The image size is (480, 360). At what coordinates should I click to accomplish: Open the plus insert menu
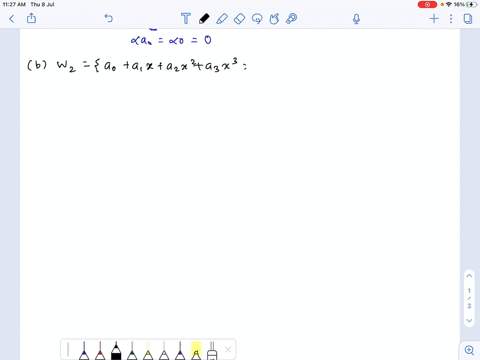point(434,18)
